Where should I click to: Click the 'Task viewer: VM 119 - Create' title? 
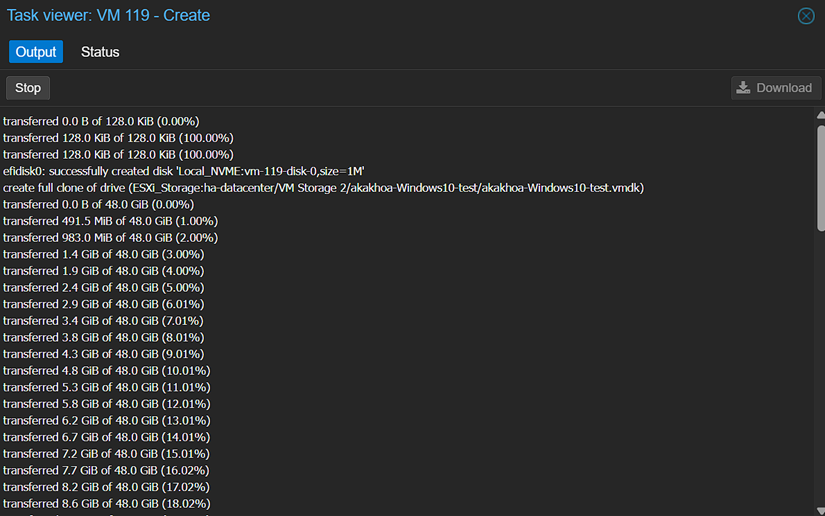(x=109, y=16)
